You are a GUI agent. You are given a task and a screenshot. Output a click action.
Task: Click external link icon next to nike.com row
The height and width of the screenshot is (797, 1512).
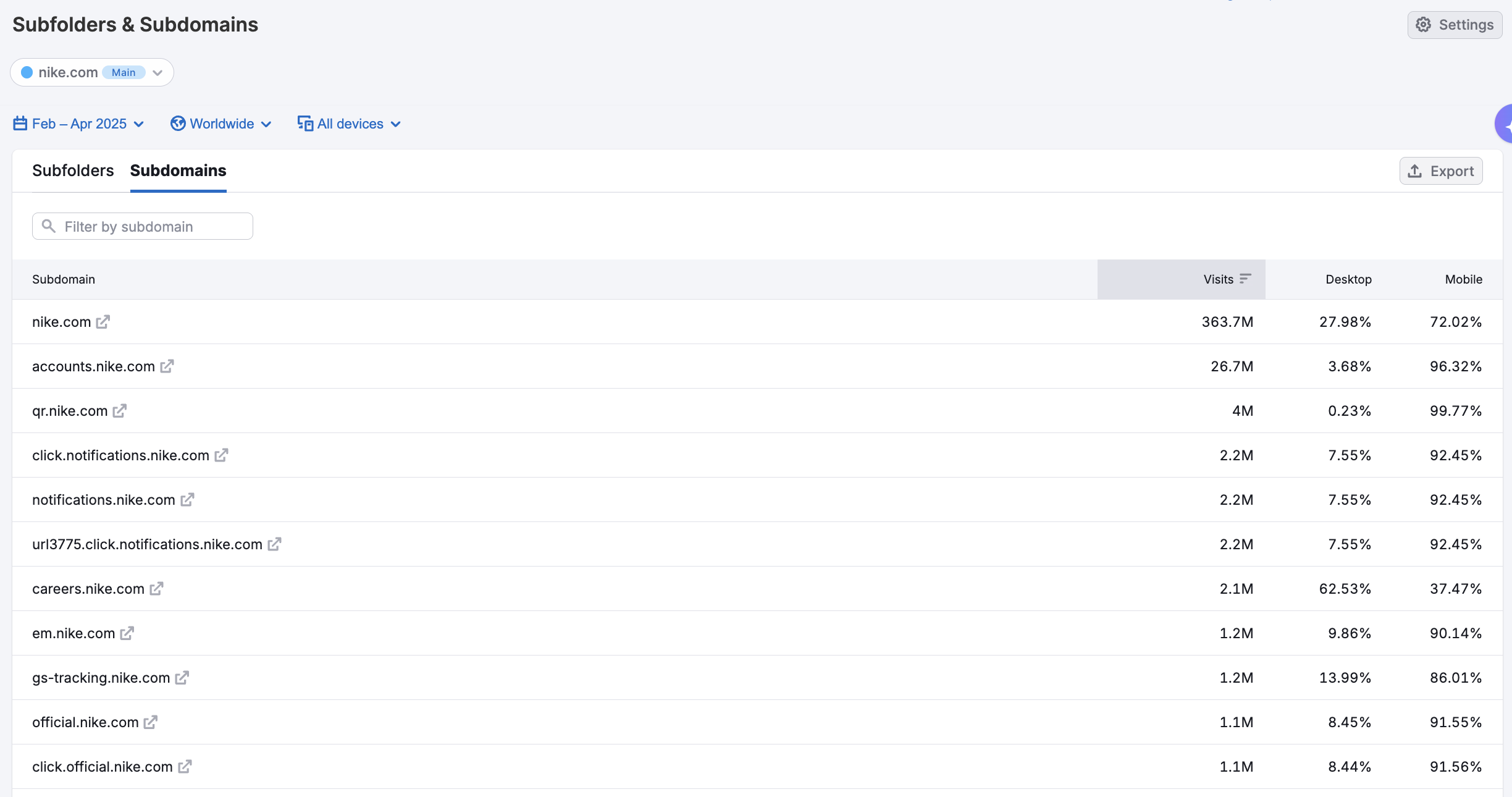click(103, 322)
